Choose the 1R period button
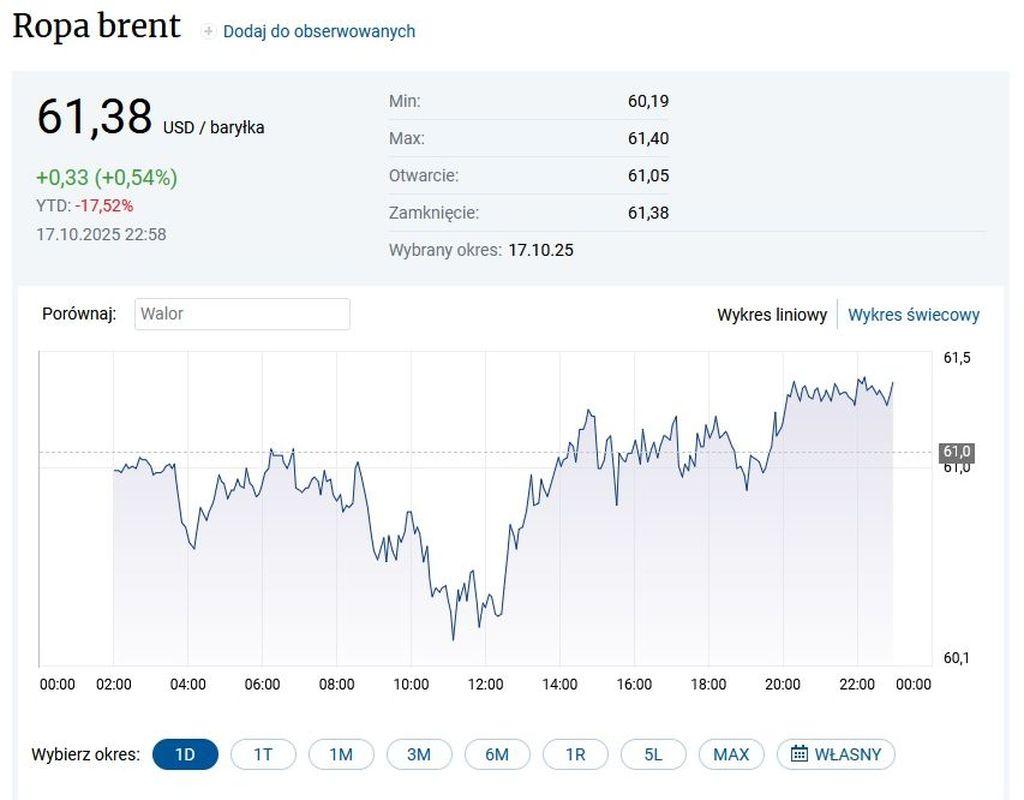Screen dimensions: 1024x800 pyautogui.click(x=575, y=754)
